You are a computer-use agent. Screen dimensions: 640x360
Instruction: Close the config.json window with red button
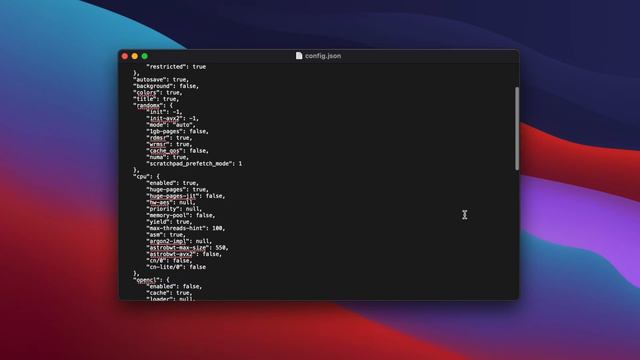(x=125, y=56)
